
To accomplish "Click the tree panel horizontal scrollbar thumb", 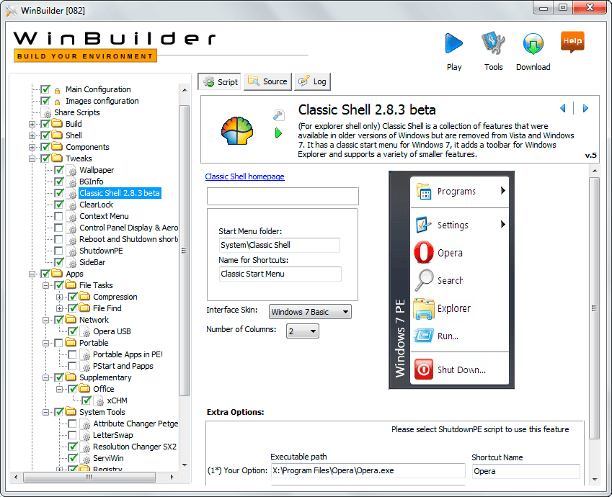I will [89, 477].
